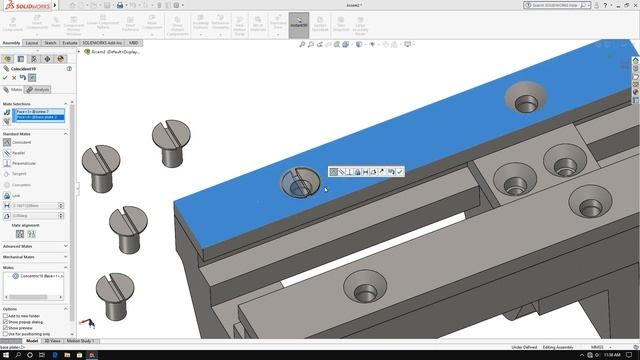Image resolution: width=640 pixels, height=360 pixels.
Task: Collapse the Mate Selections section
Action: tap(66, 104)
